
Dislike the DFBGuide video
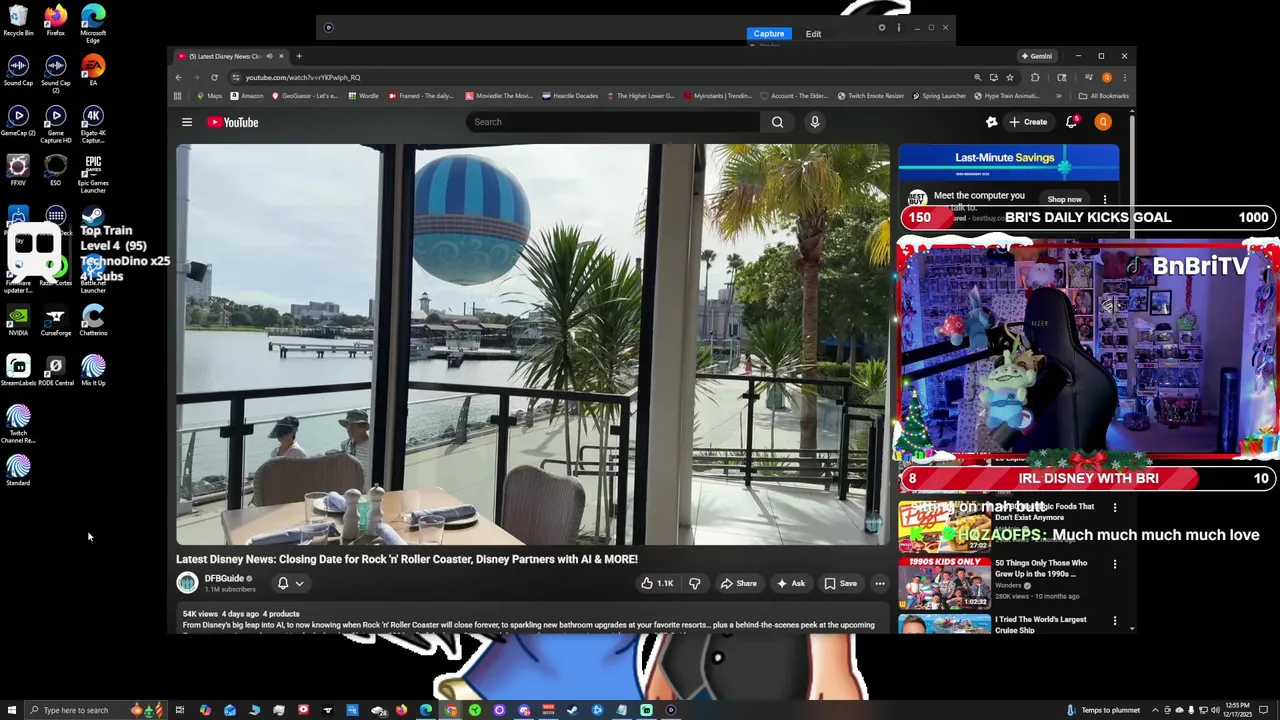tap(694, 583)
